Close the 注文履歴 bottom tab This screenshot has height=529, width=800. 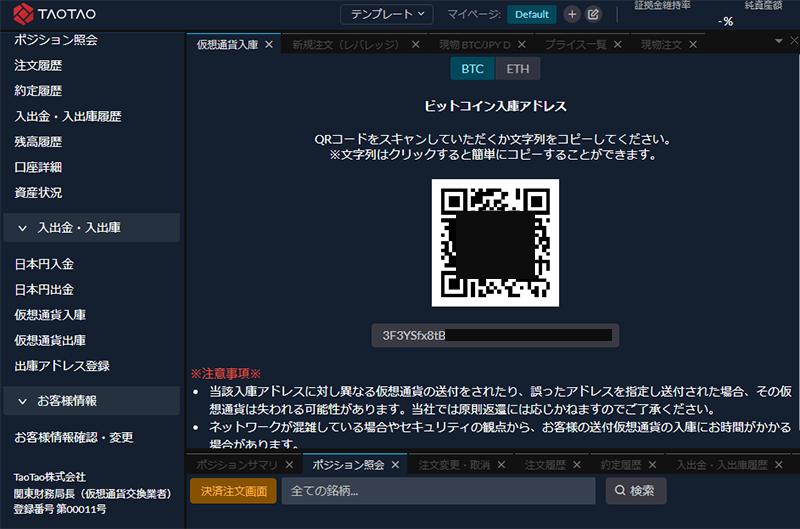577,465
